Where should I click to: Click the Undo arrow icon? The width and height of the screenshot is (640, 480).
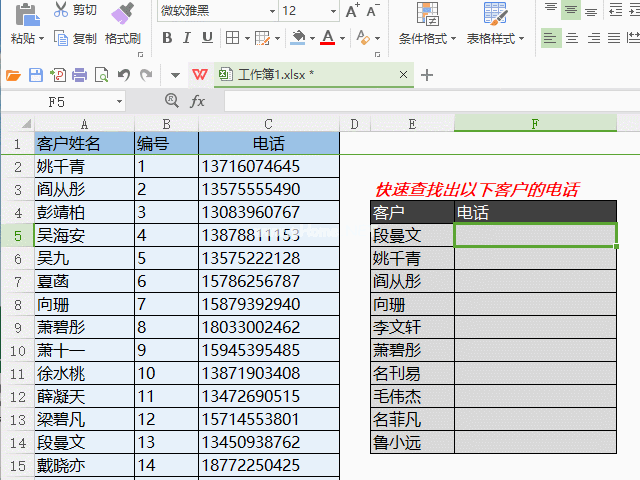click(x=124, y=75)
